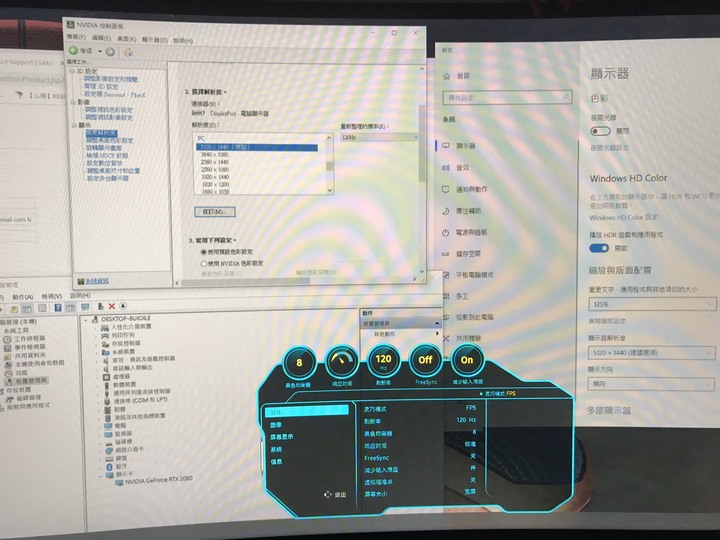
Task: Open 平板電腦模式 in Settings sidebar
Action: pyautogui.click(x=474, y=275)
